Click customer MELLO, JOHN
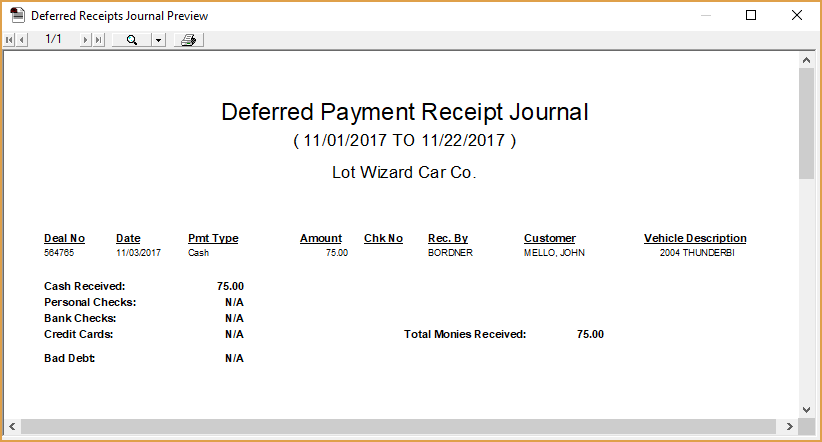Viewport: 822px width, 442px height. tap(554, 253)
